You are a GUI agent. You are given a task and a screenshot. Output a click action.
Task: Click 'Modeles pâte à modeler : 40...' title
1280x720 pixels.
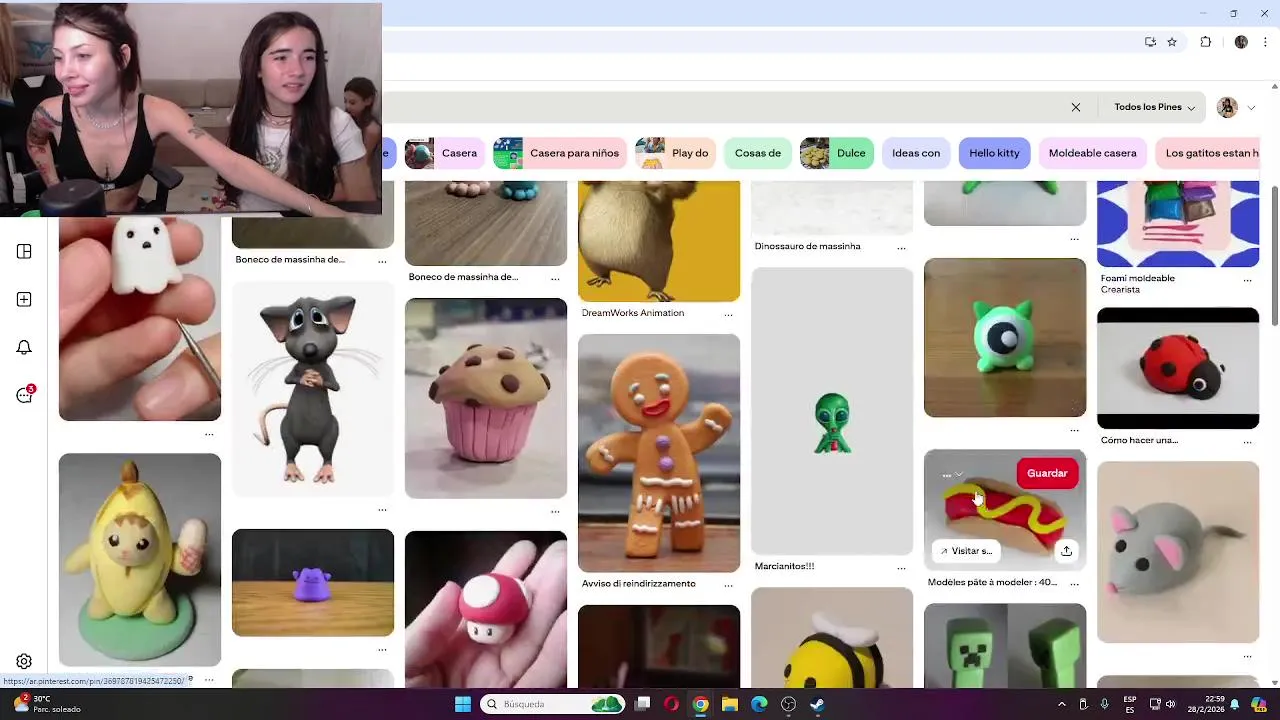(x=992, y=582)
